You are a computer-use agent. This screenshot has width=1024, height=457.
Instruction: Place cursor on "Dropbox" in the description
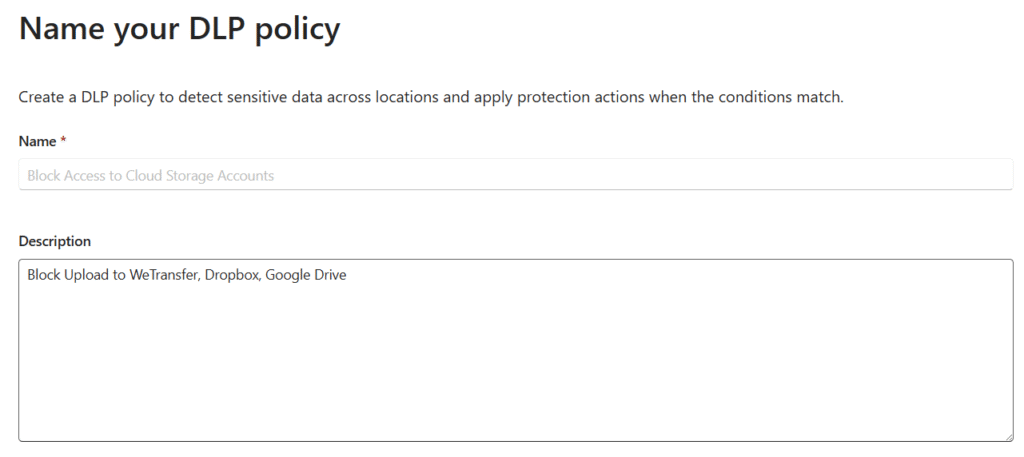click(x=232, y=275)
